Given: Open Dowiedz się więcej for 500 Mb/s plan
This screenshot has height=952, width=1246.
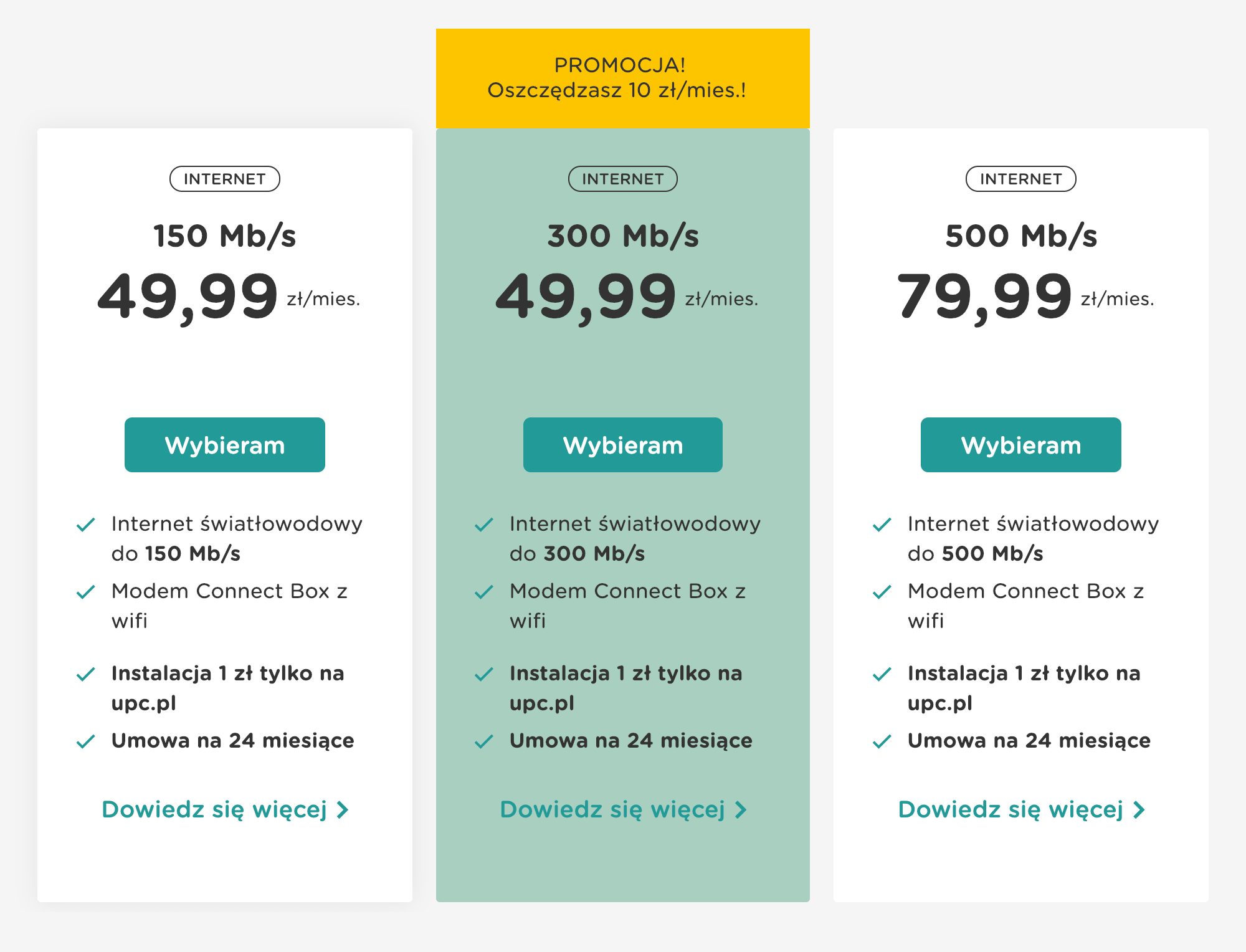Looking at the screenshot, I should coord(1022,809).
